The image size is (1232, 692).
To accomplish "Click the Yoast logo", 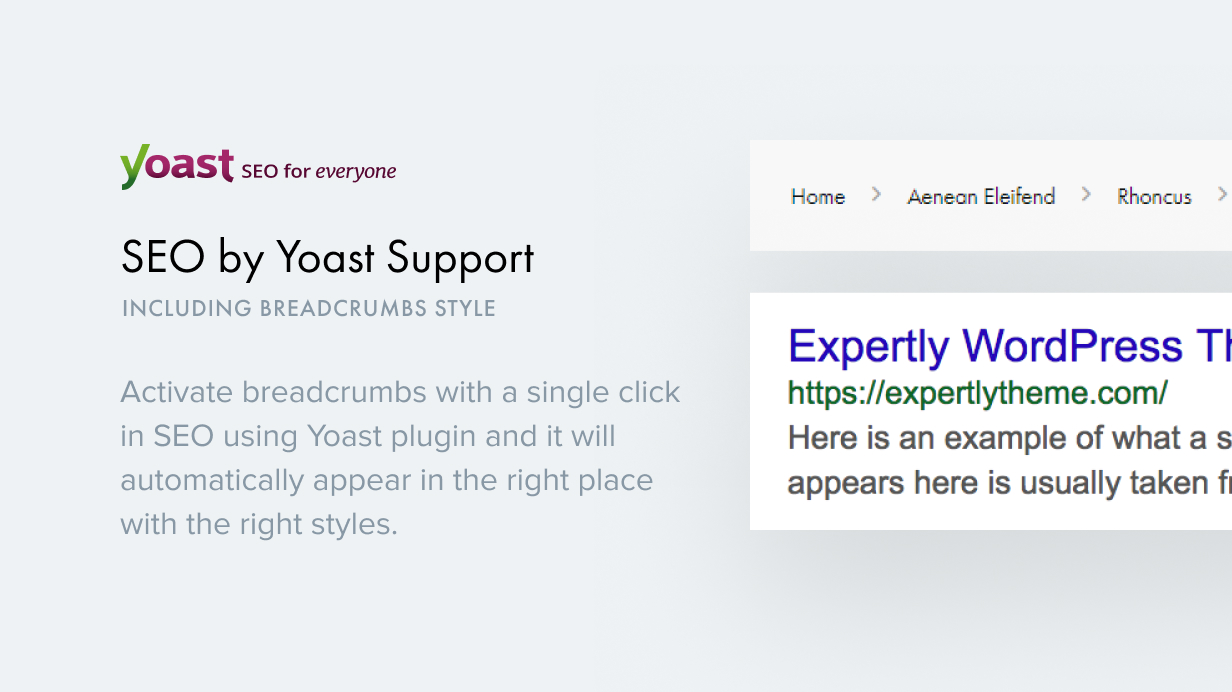I will click(x=176, y=166).
